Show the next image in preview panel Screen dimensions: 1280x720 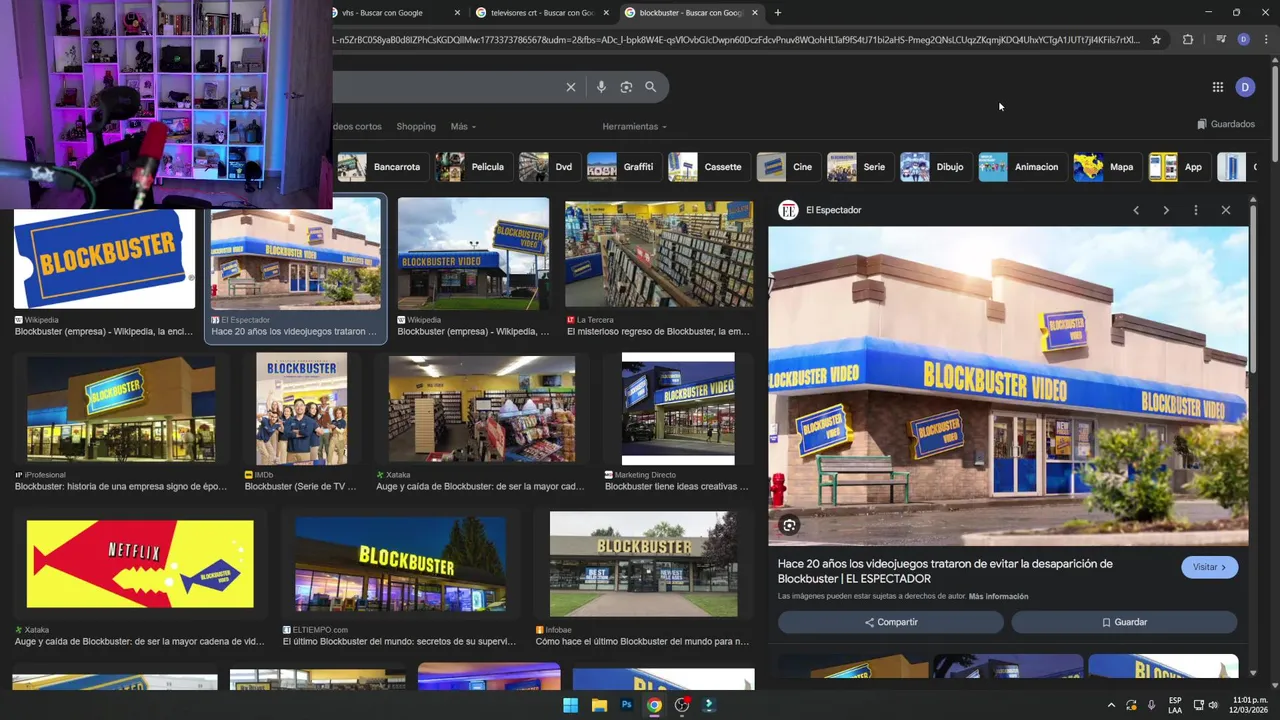[1166, 210]
